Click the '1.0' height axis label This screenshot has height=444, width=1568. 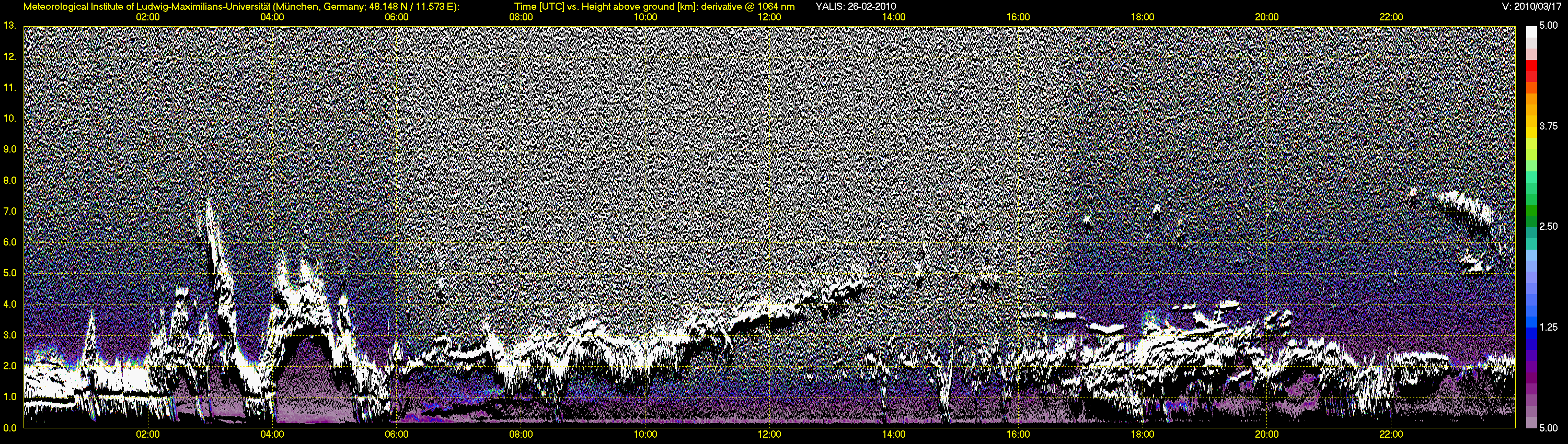tap(10, 396)
